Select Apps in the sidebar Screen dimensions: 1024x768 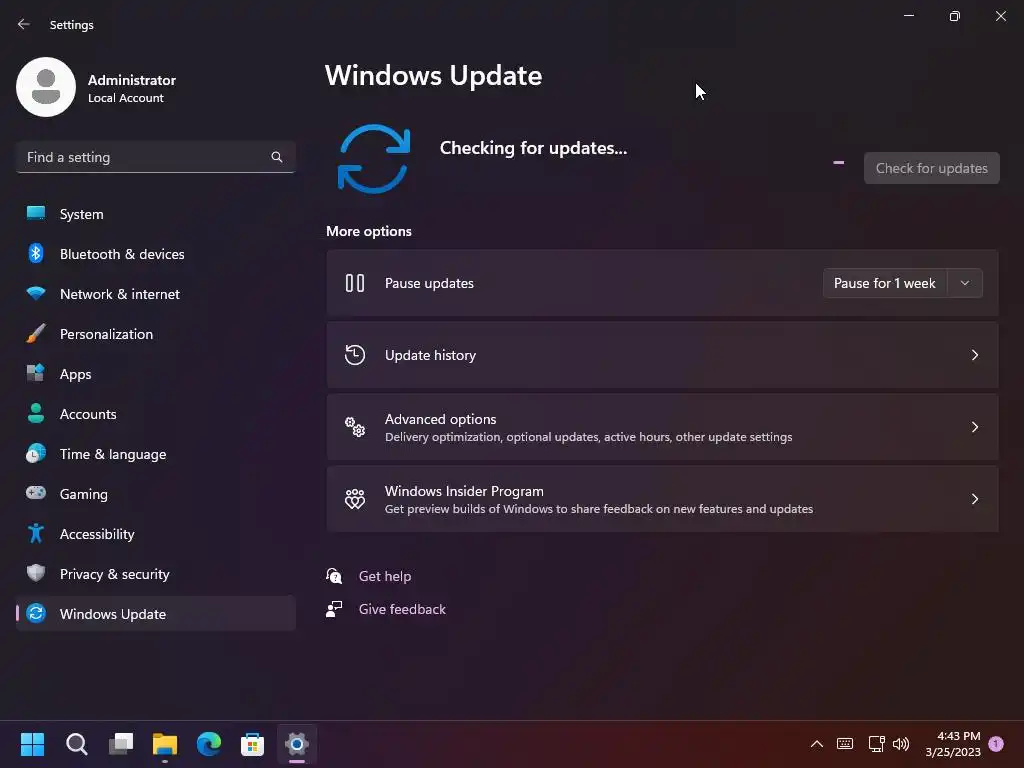coord(155,374)
